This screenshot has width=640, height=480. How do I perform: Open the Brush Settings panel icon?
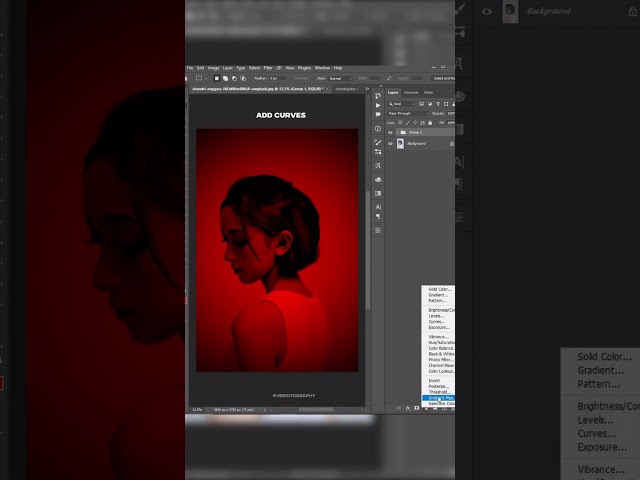tap(378, 152)
